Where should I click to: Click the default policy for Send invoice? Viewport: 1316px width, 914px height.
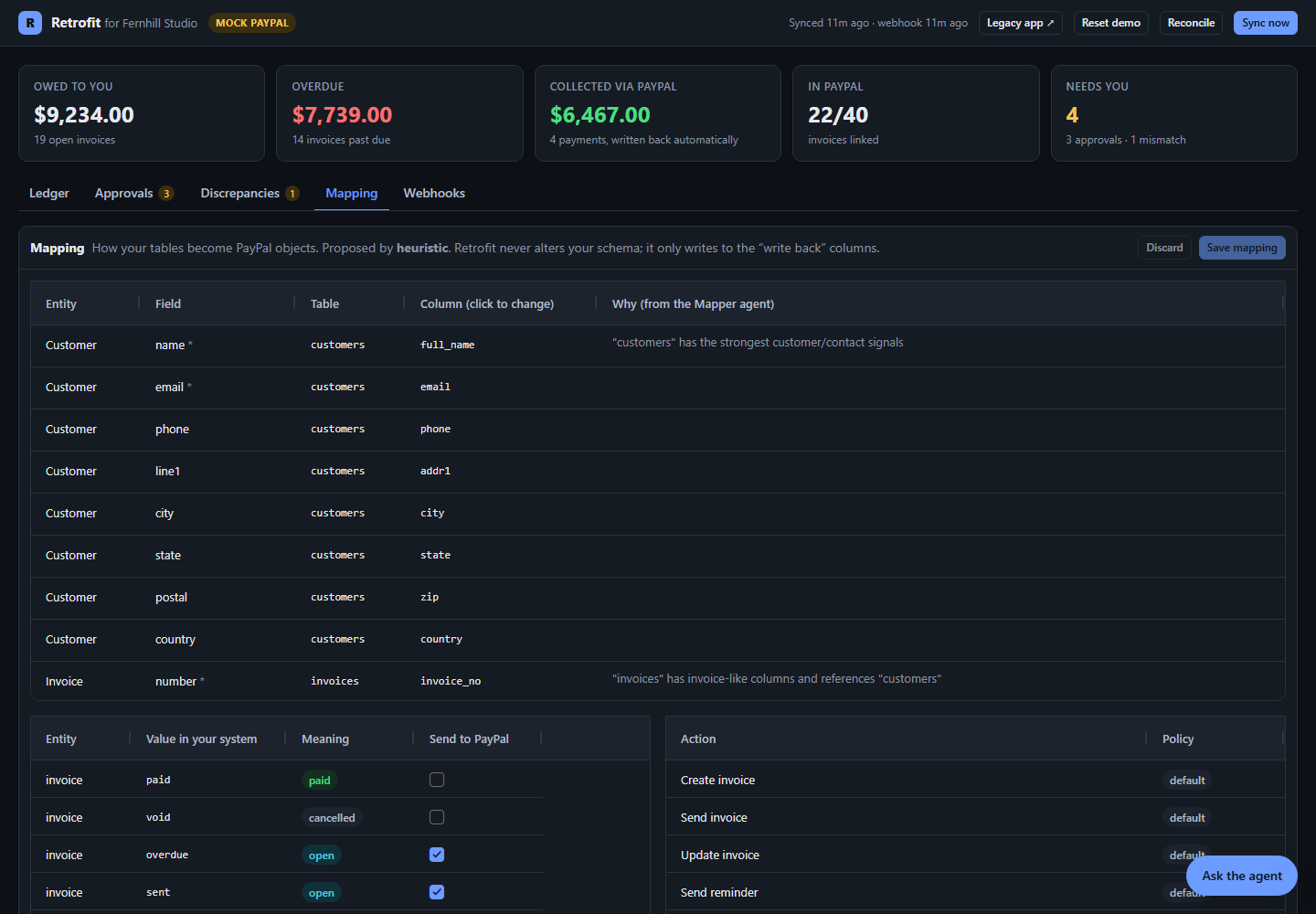(x=1187, y=818)
